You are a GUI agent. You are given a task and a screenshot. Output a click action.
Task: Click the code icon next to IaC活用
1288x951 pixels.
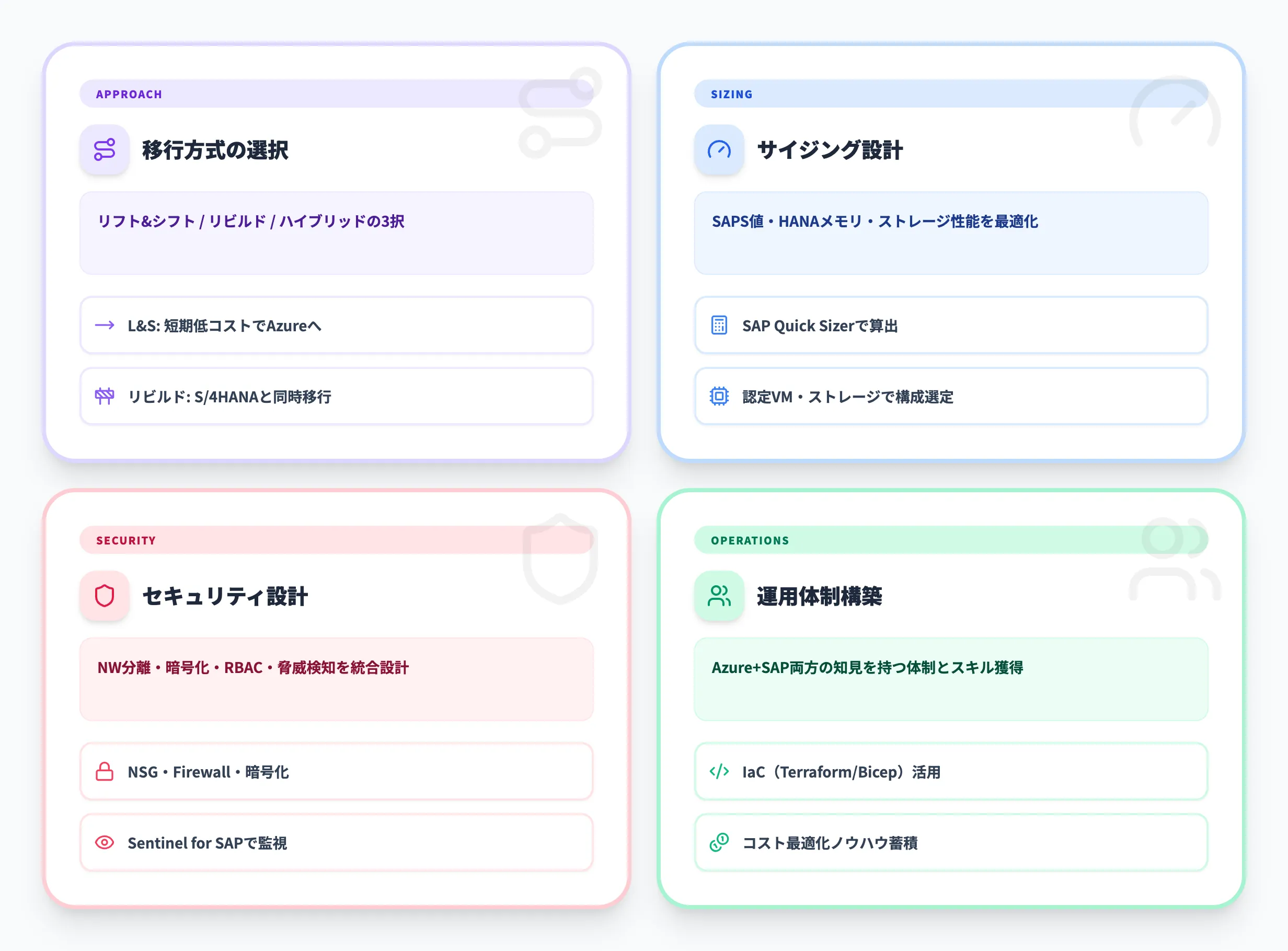coord(719,772)
